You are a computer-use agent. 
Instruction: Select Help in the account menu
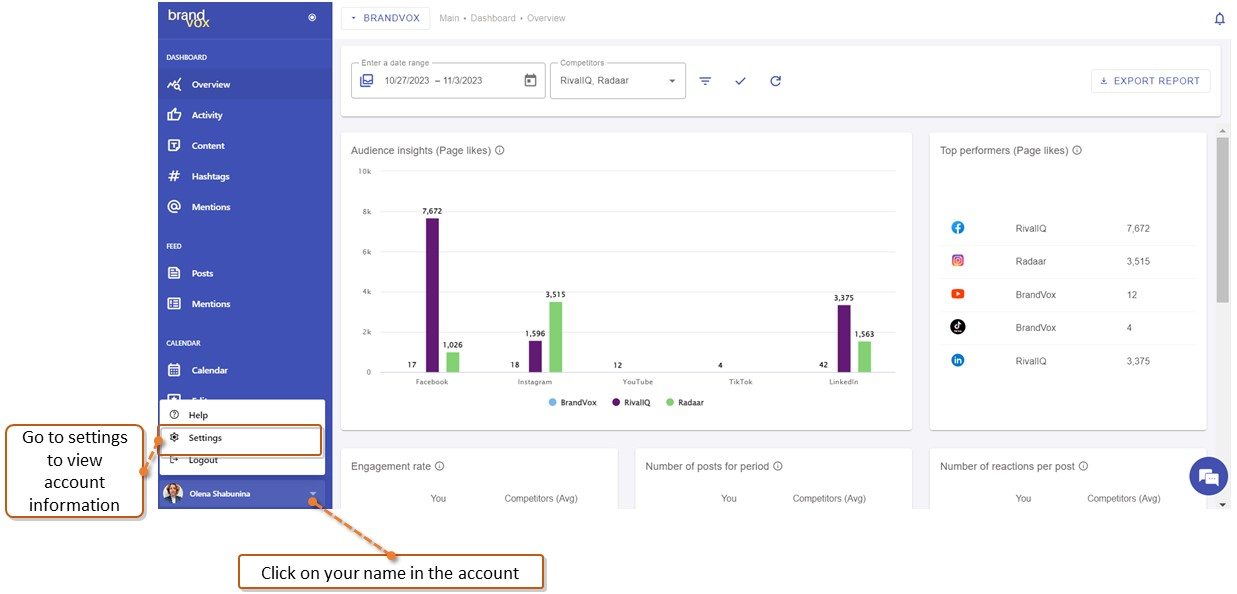pyautogui.click(x=241, y=415)
